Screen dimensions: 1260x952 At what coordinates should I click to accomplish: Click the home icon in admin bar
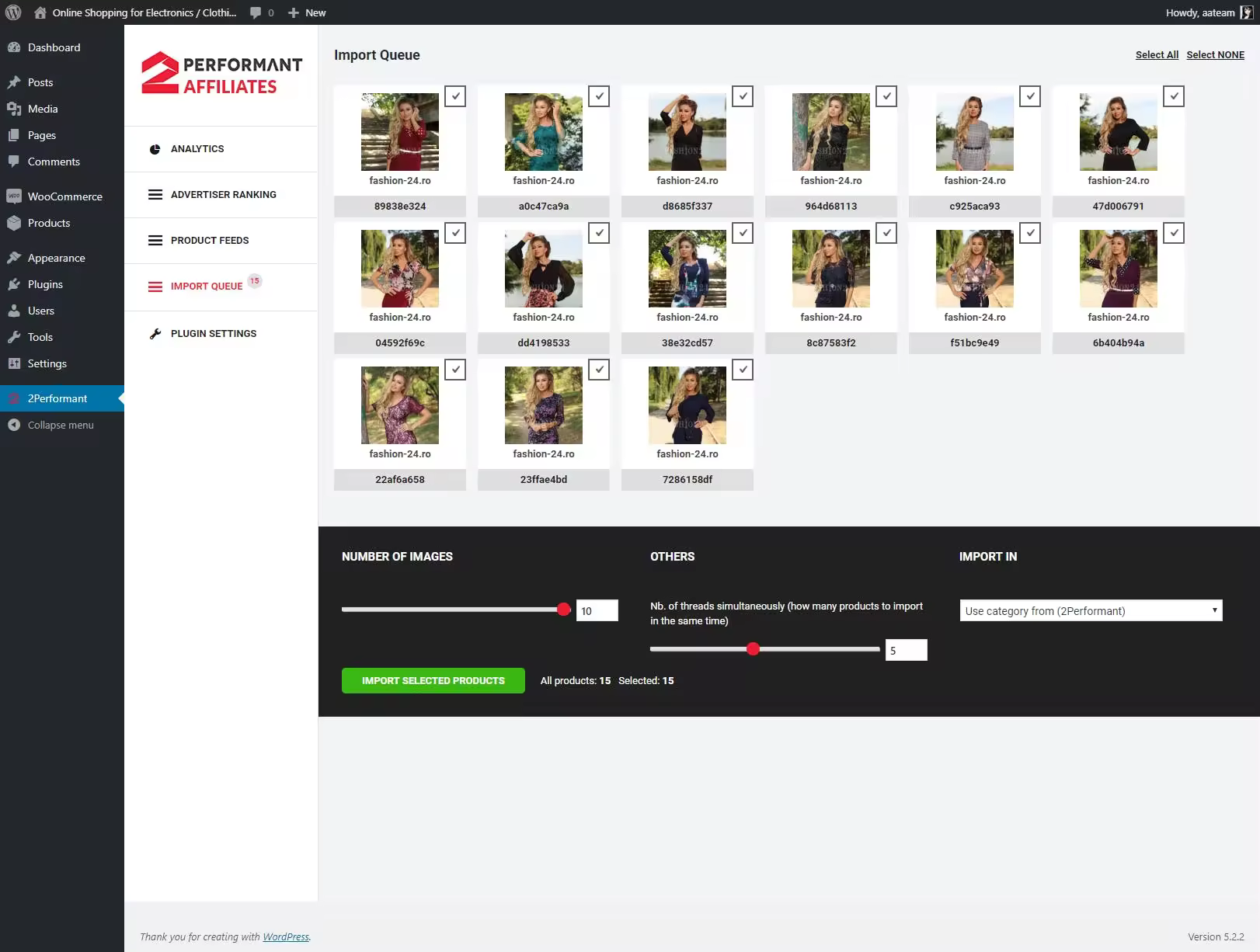(40, 12)
